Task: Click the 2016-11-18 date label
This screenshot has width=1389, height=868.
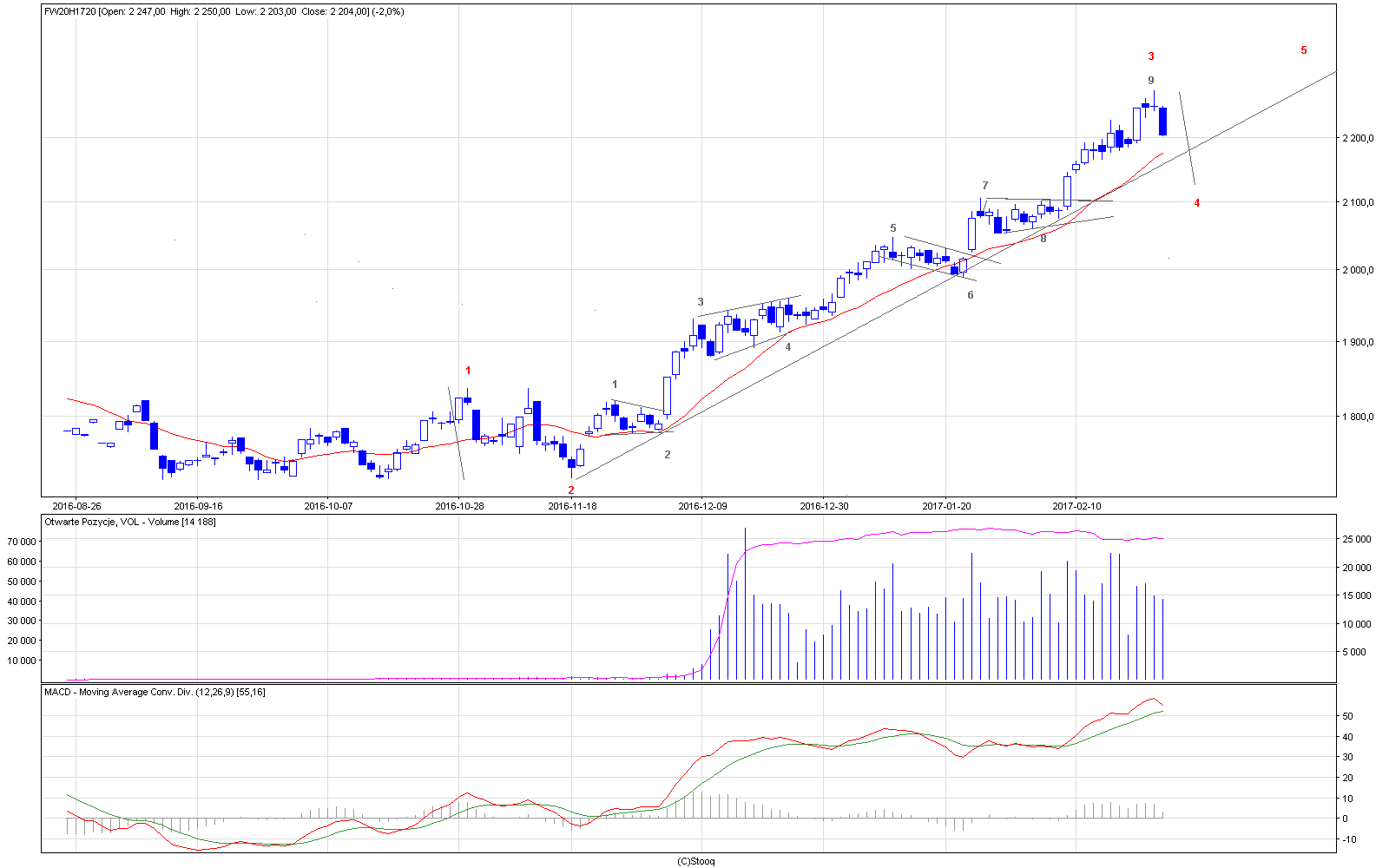Action: point(573,505)
